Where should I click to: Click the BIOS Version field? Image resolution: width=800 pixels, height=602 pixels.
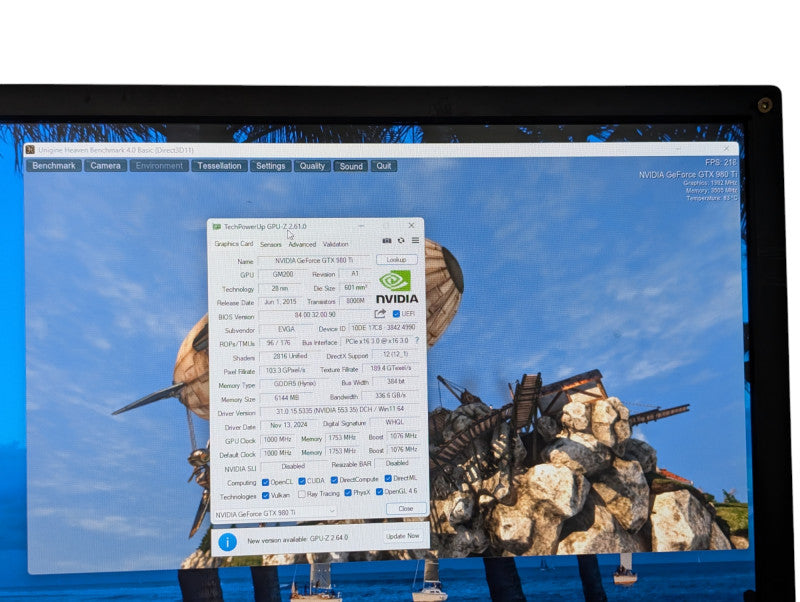pyautogui.click(x=315, y=315)
